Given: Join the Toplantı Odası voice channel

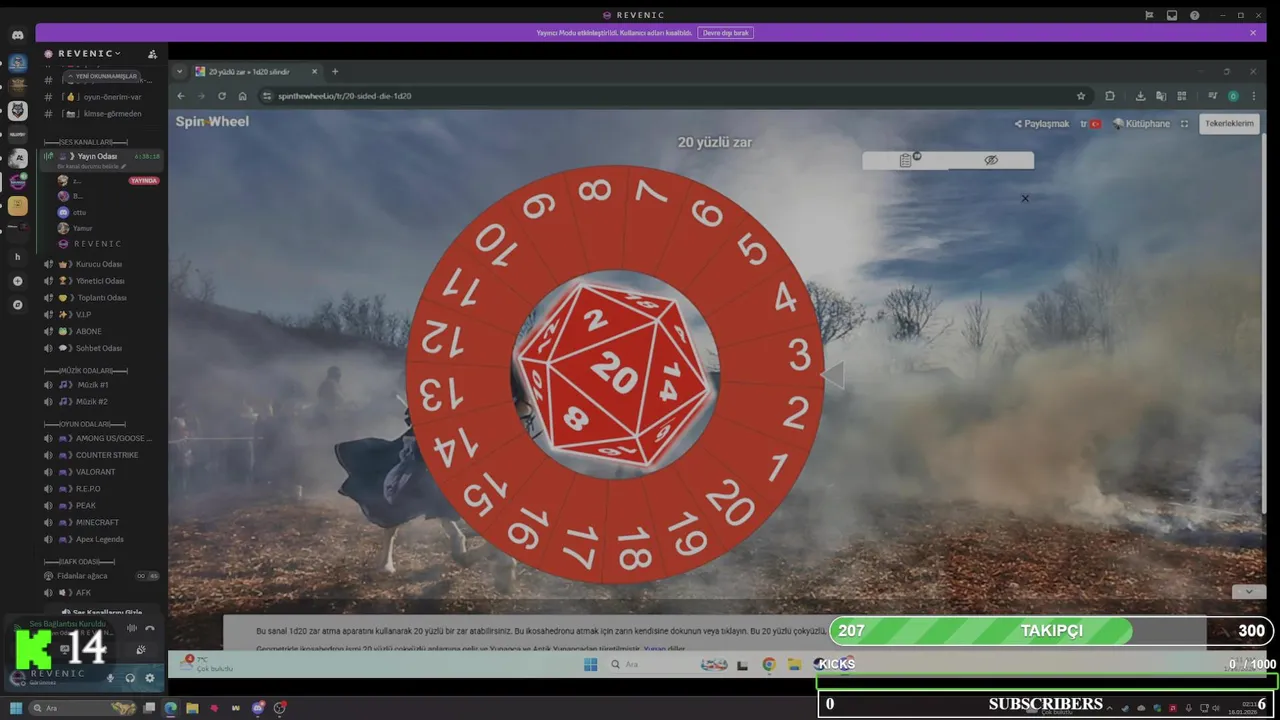Looking at the screenshot, I should pos(101,298).
